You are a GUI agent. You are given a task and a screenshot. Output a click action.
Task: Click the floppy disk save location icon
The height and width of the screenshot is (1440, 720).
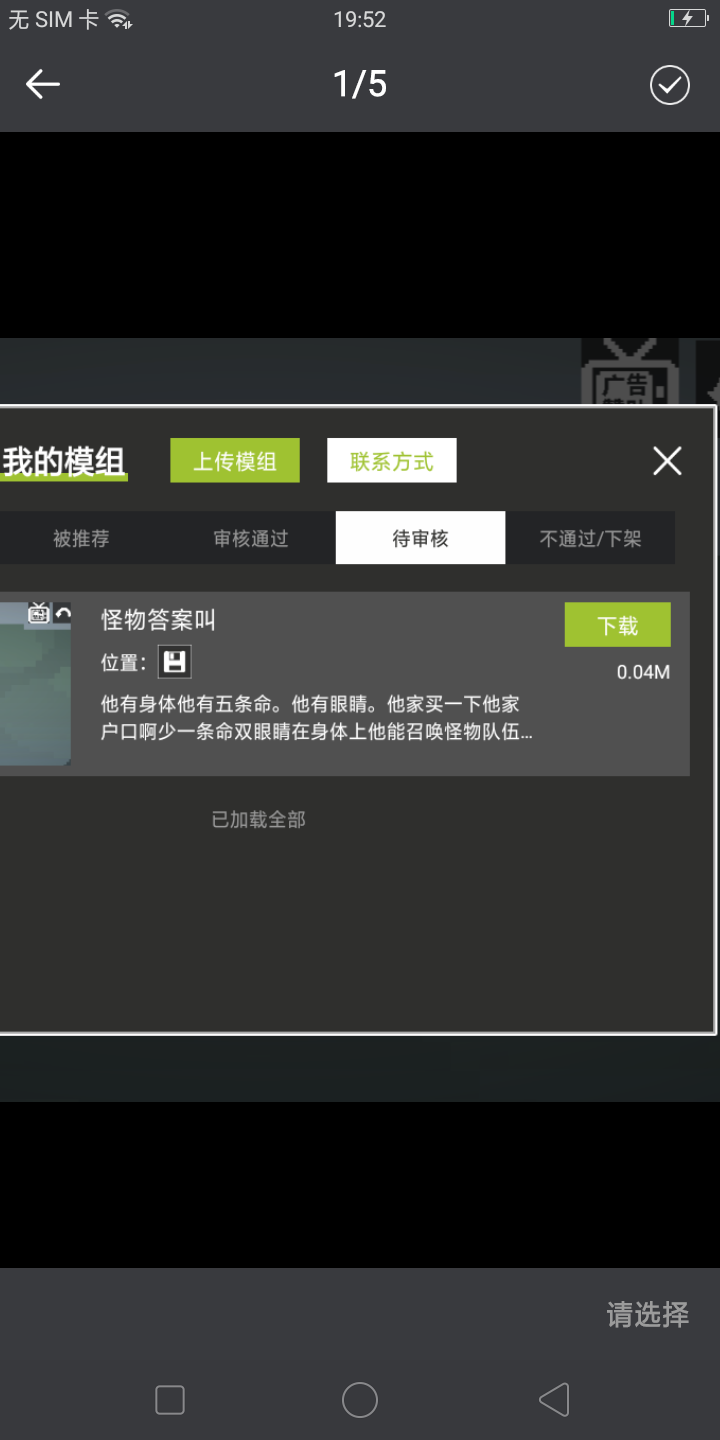coord(174,662)
